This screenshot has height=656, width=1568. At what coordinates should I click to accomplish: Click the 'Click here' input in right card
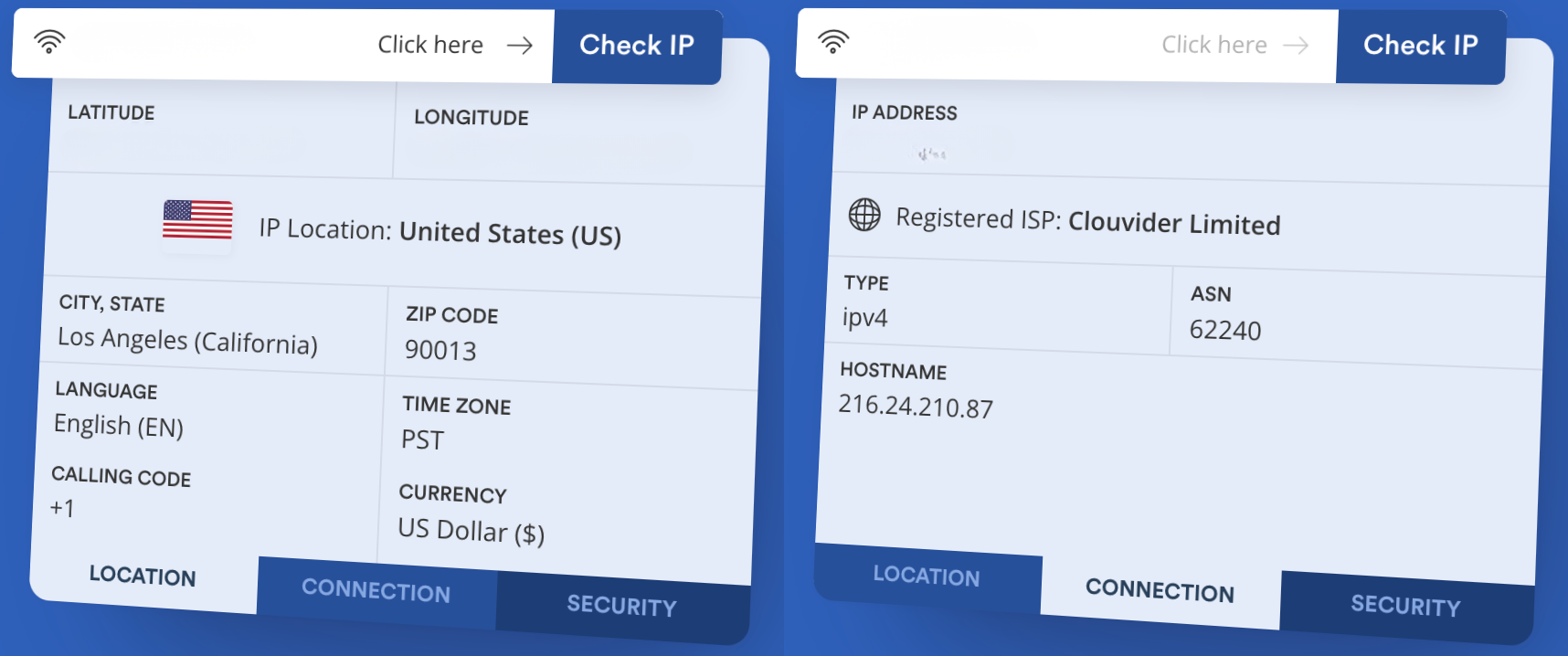(1067, 45)
